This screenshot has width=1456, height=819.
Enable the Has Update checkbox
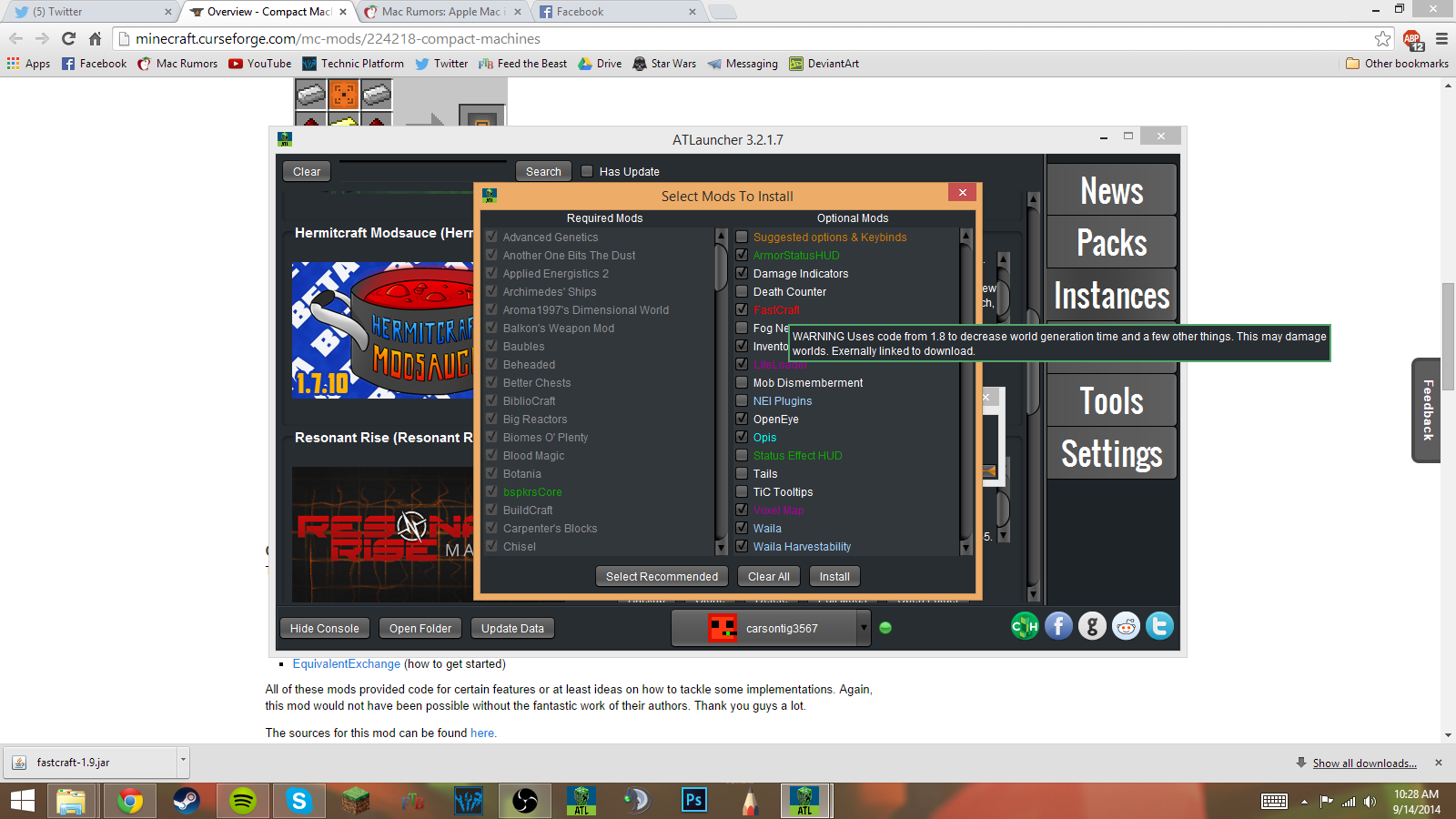click(587, 171)
